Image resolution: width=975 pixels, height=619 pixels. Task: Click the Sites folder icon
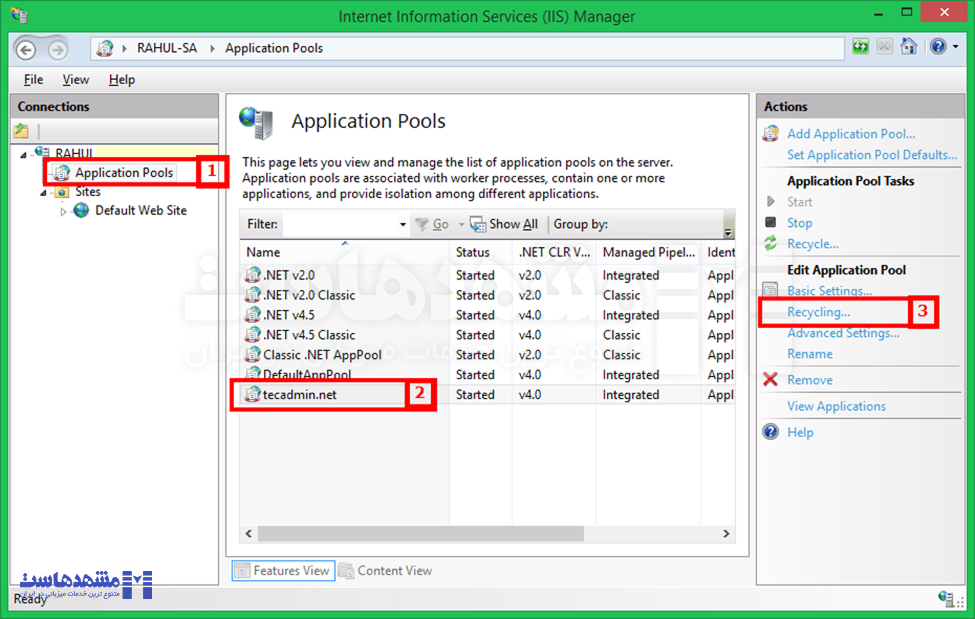62,192
